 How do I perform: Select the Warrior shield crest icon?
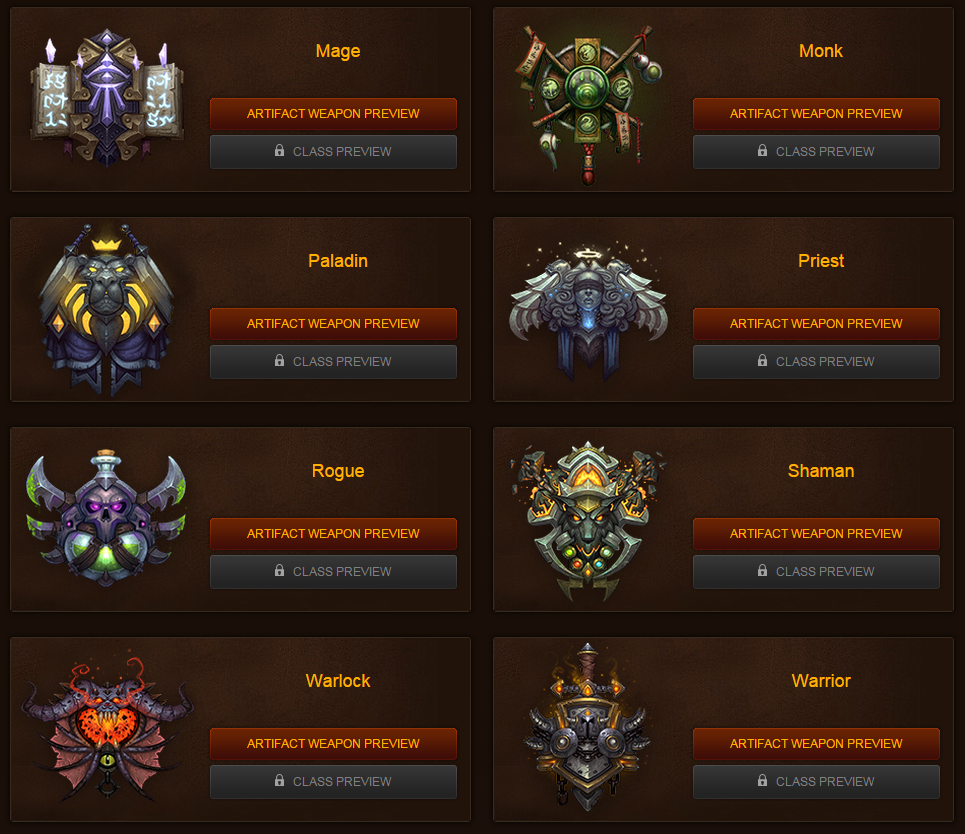tap(588, 728)
